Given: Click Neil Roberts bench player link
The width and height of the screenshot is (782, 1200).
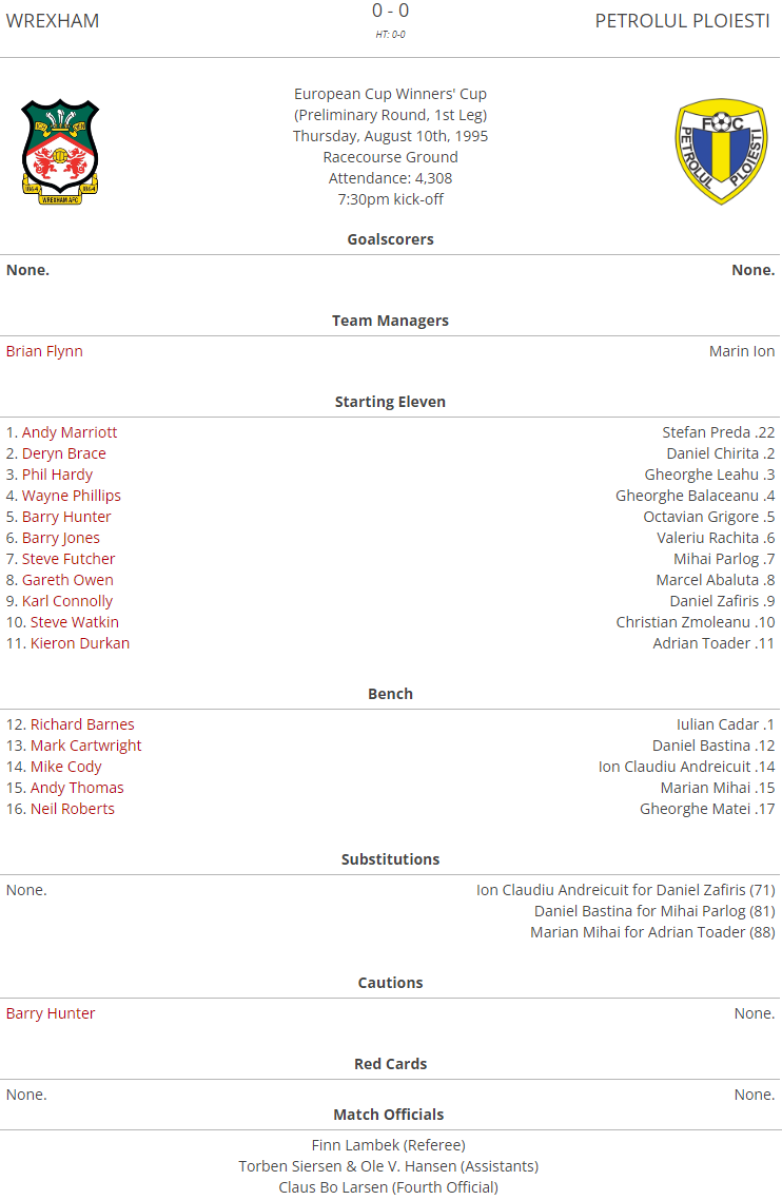Looking at the screenshot, I should (x=72, y=808).
